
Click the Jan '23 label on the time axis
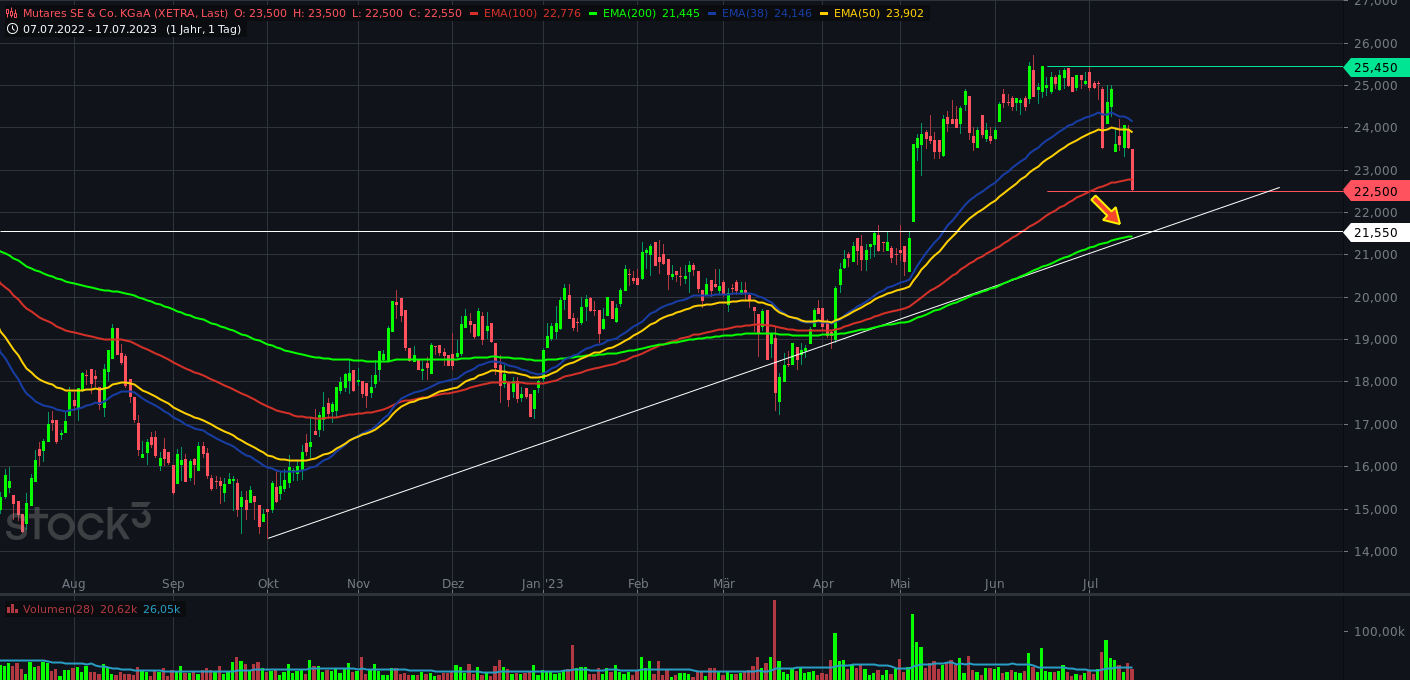coord(543,584)
